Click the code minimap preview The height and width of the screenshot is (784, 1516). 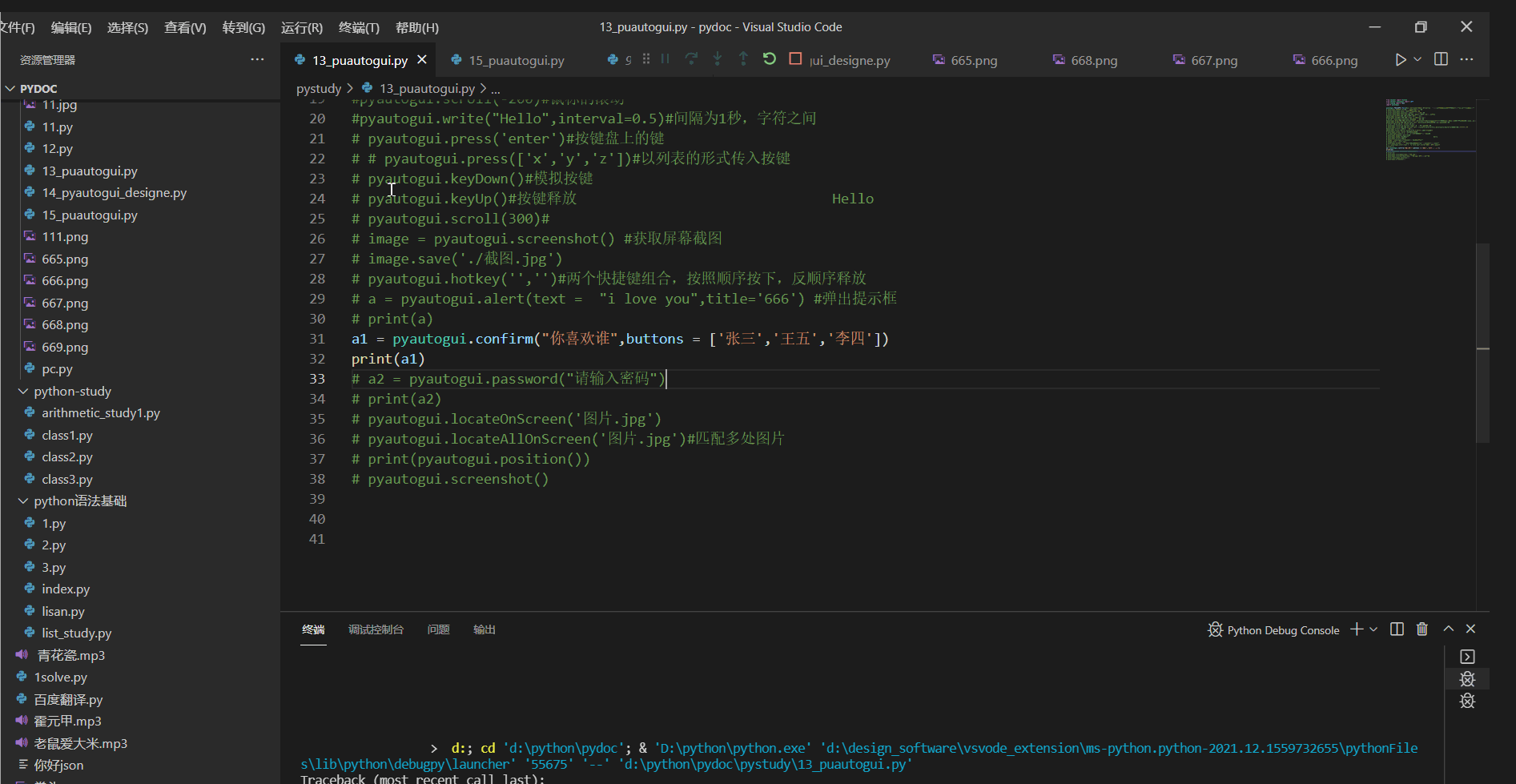pos(1430,130)
